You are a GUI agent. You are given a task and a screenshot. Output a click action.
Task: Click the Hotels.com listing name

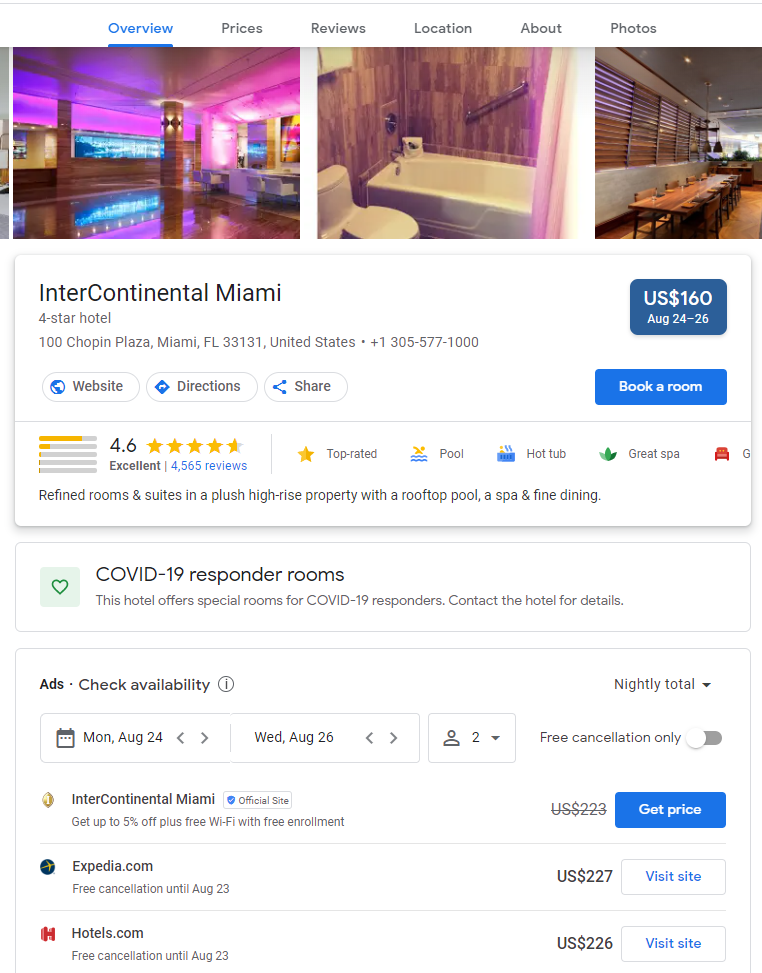(107, 933)
